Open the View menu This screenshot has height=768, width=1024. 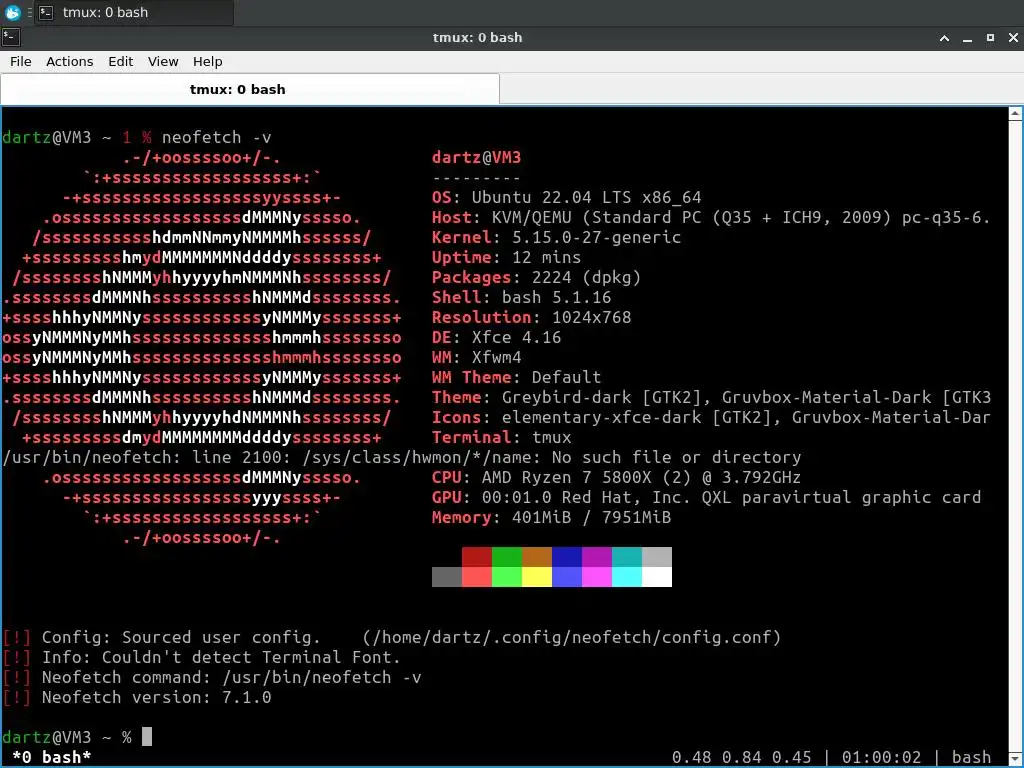pyautogui.click(x=163, y=61)
